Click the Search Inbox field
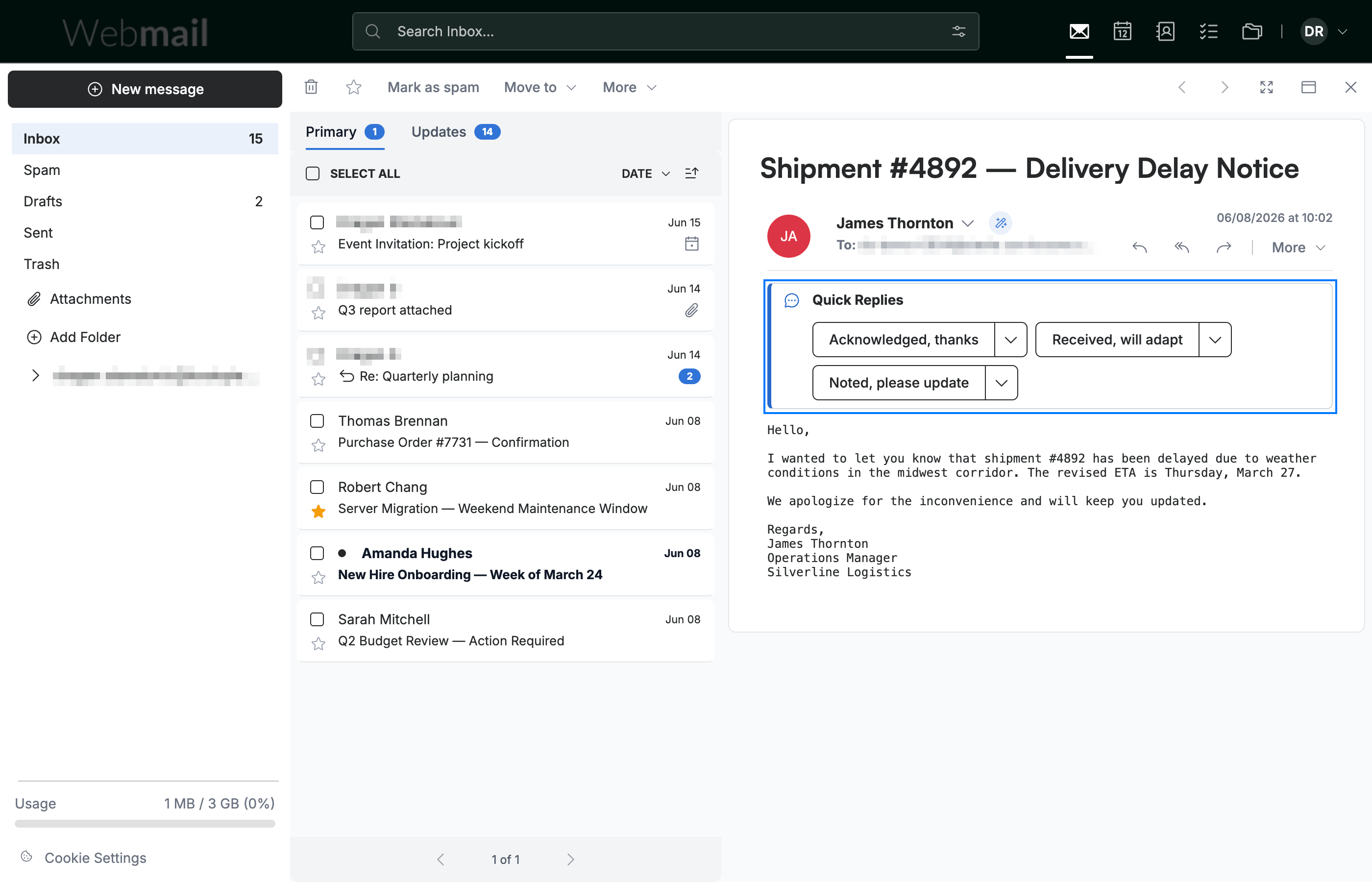This screenshot has width=1372, height=882. point(665,31)
